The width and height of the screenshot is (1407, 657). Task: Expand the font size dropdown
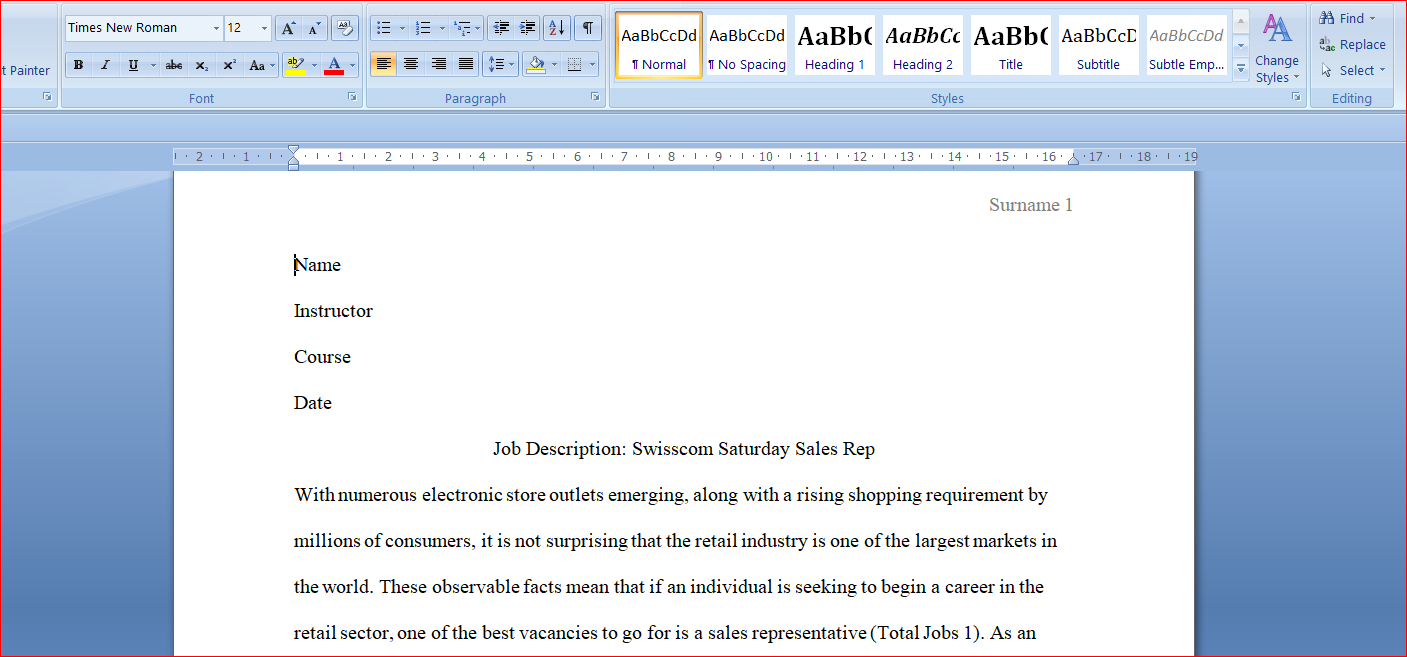pyautogui.click(x=264, y=28)
